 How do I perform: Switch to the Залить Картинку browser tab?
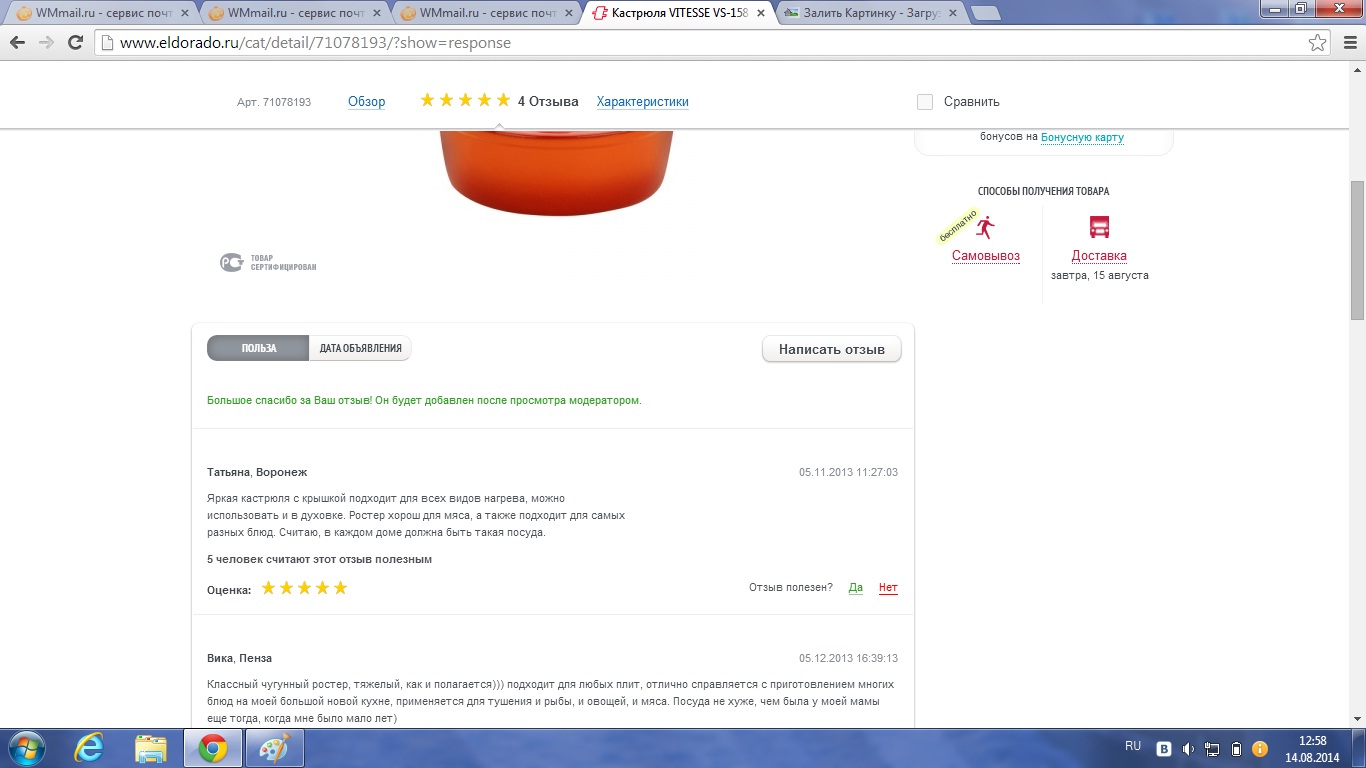pyautogui.click(x=870, y=13)
